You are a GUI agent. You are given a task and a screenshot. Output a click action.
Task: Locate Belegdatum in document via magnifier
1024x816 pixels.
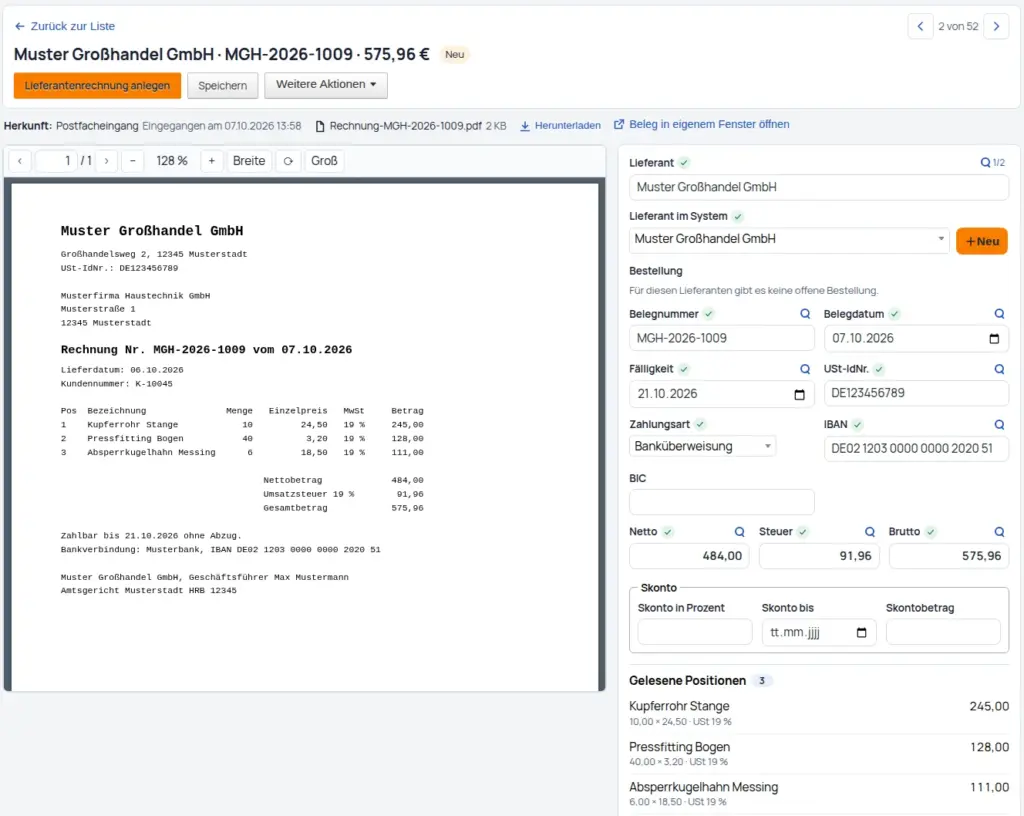(999, 314)
